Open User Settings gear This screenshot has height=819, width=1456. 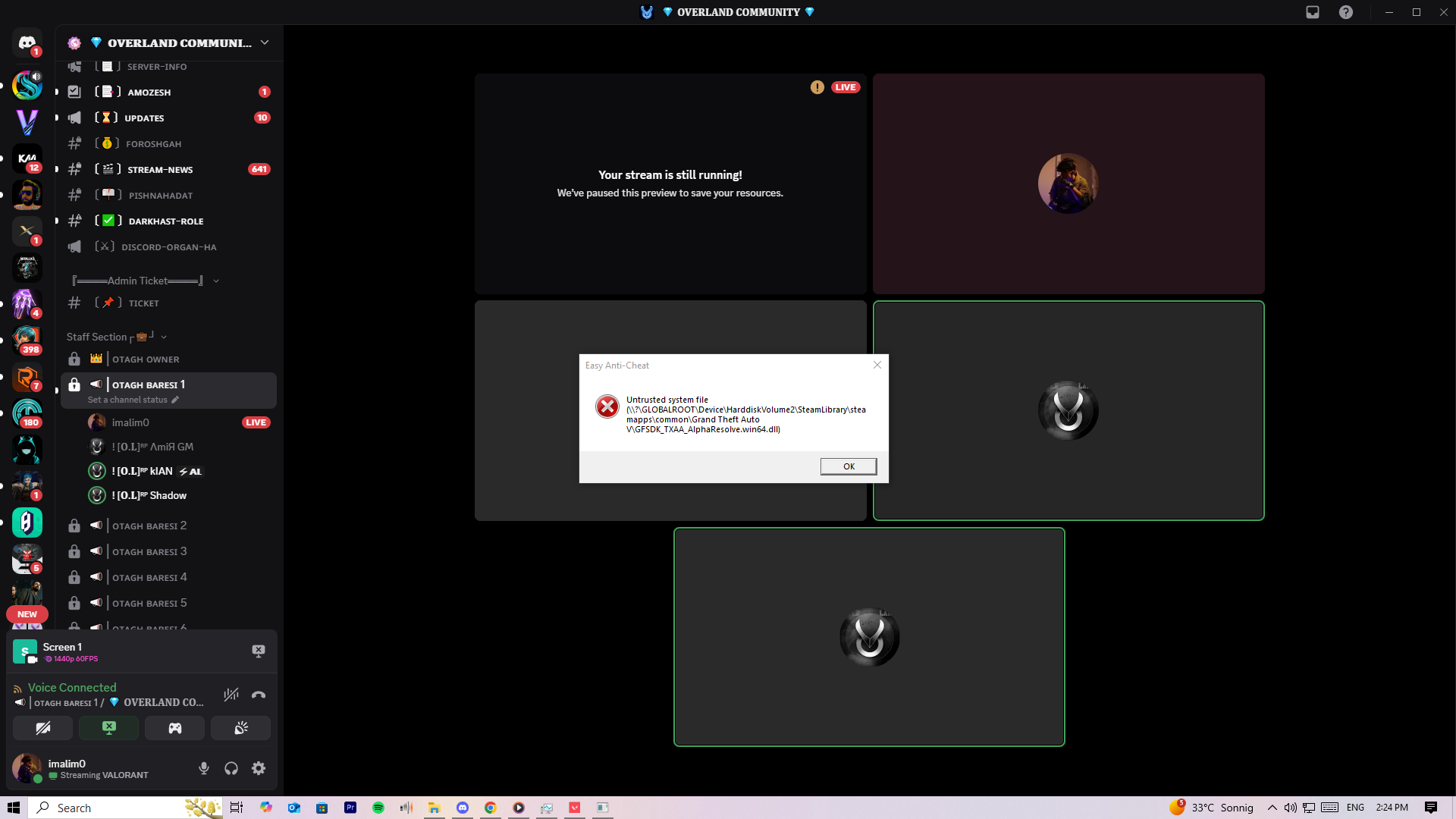pyautogui.click(x=259, y=768)
